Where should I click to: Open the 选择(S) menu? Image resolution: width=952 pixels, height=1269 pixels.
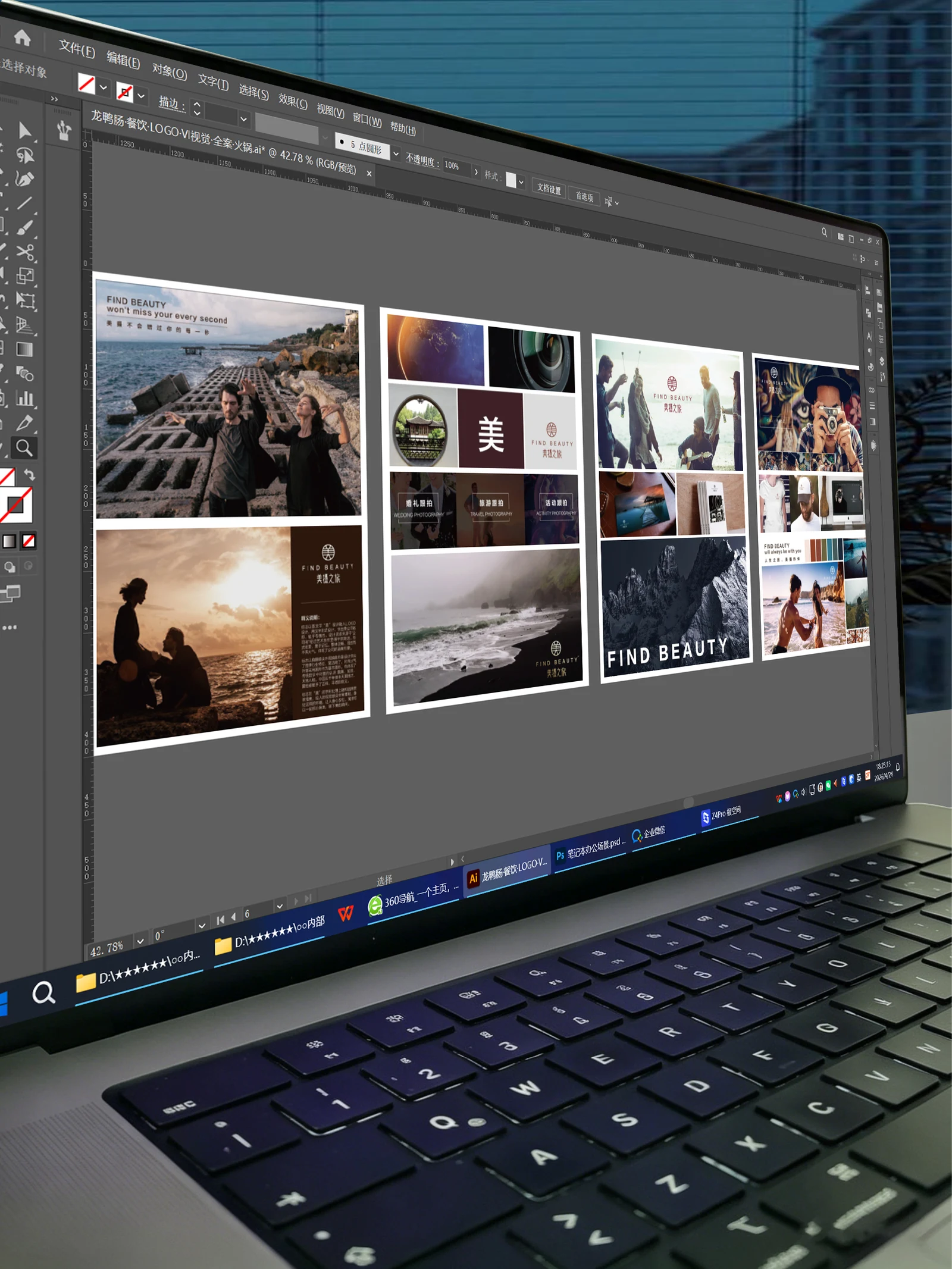[x=254, y=92]
